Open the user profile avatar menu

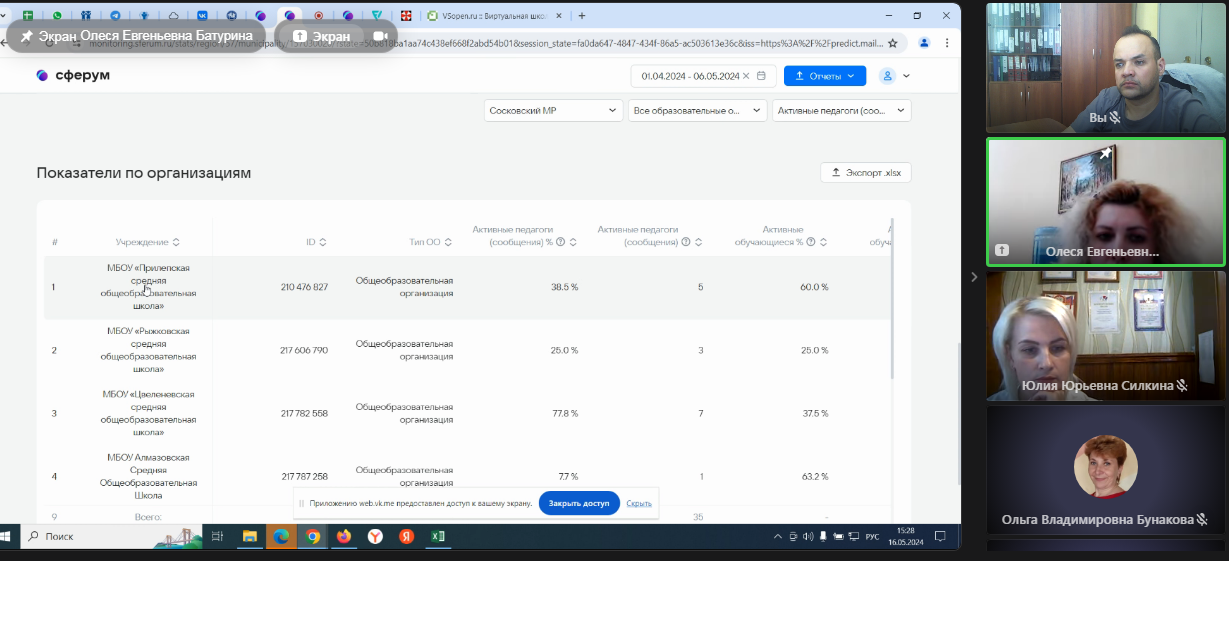887,76
